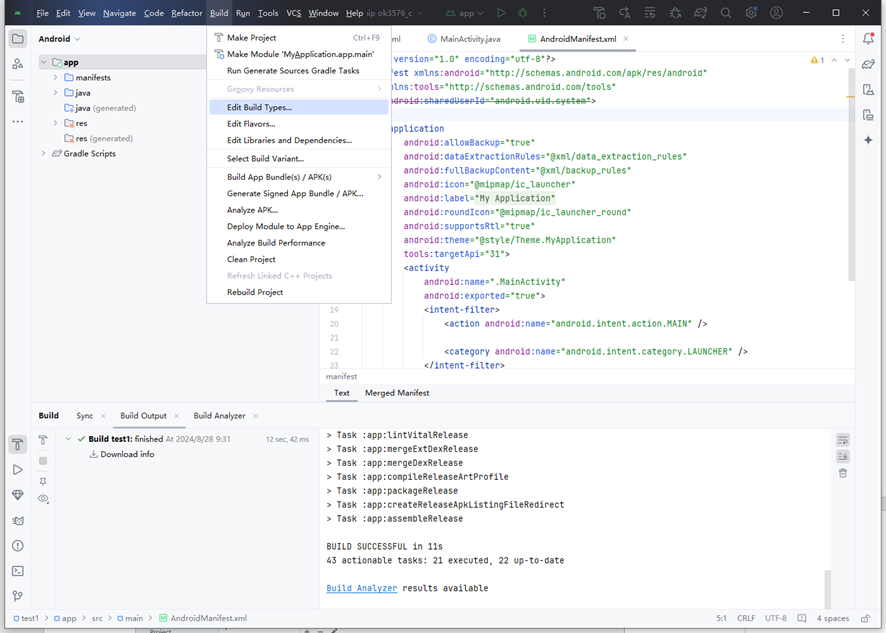
Task: Select Make Project menu item
Action: tap(299, 38)
